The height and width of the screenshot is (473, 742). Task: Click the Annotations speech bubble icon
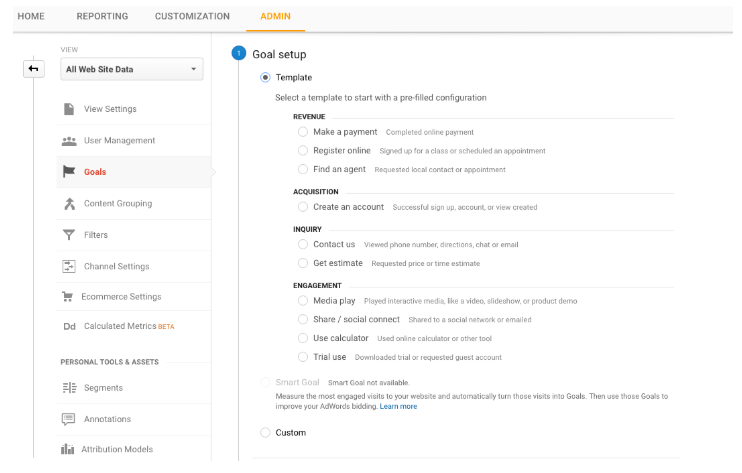coord(69,419)
